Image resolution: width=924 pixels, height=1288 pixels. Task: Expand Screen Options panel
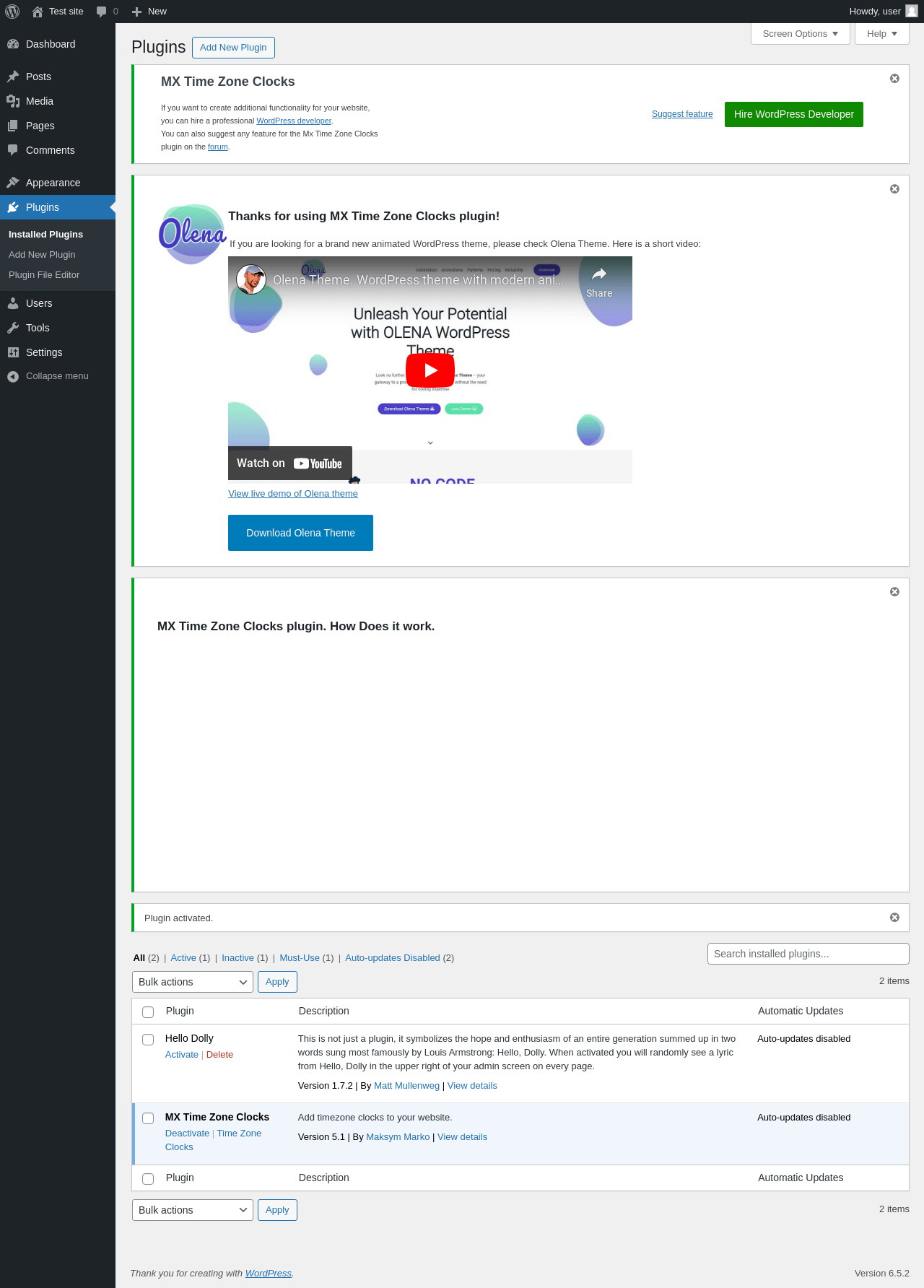point(801,34)
